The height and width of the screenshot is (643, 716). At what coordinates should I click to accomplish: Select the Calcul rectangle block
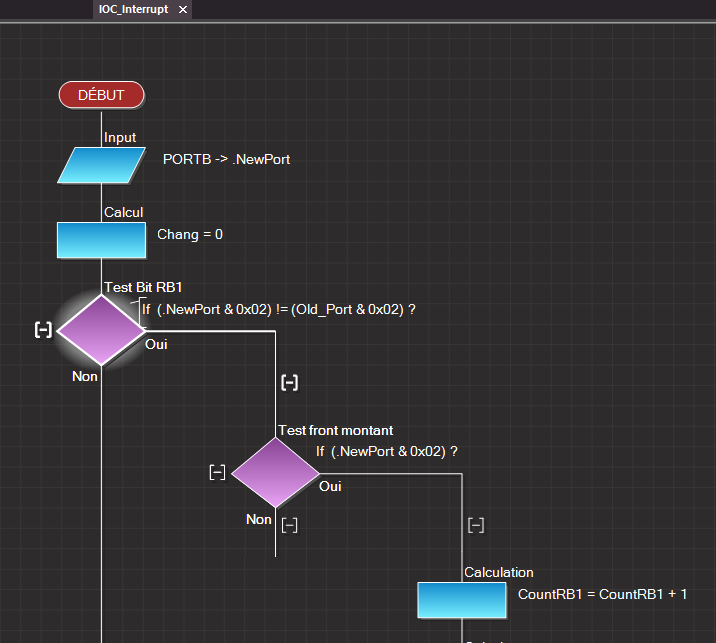pyautogui.click(x=101, y=240)
